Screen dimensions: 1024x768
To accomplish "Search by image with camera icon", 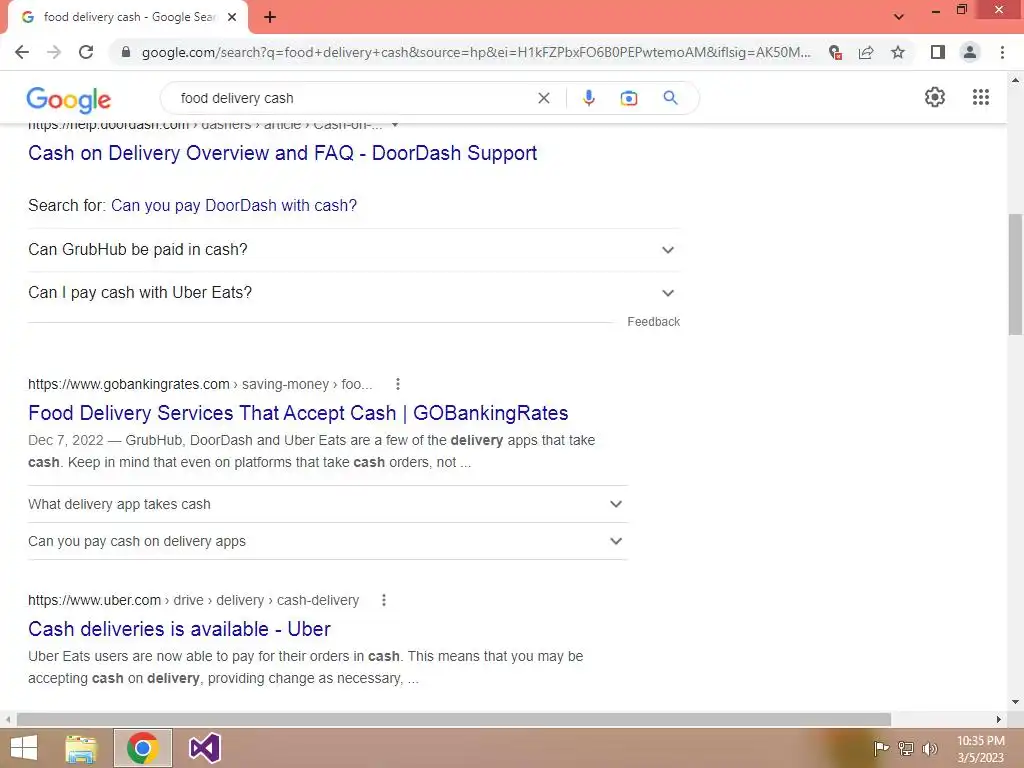I will point(628,98).
